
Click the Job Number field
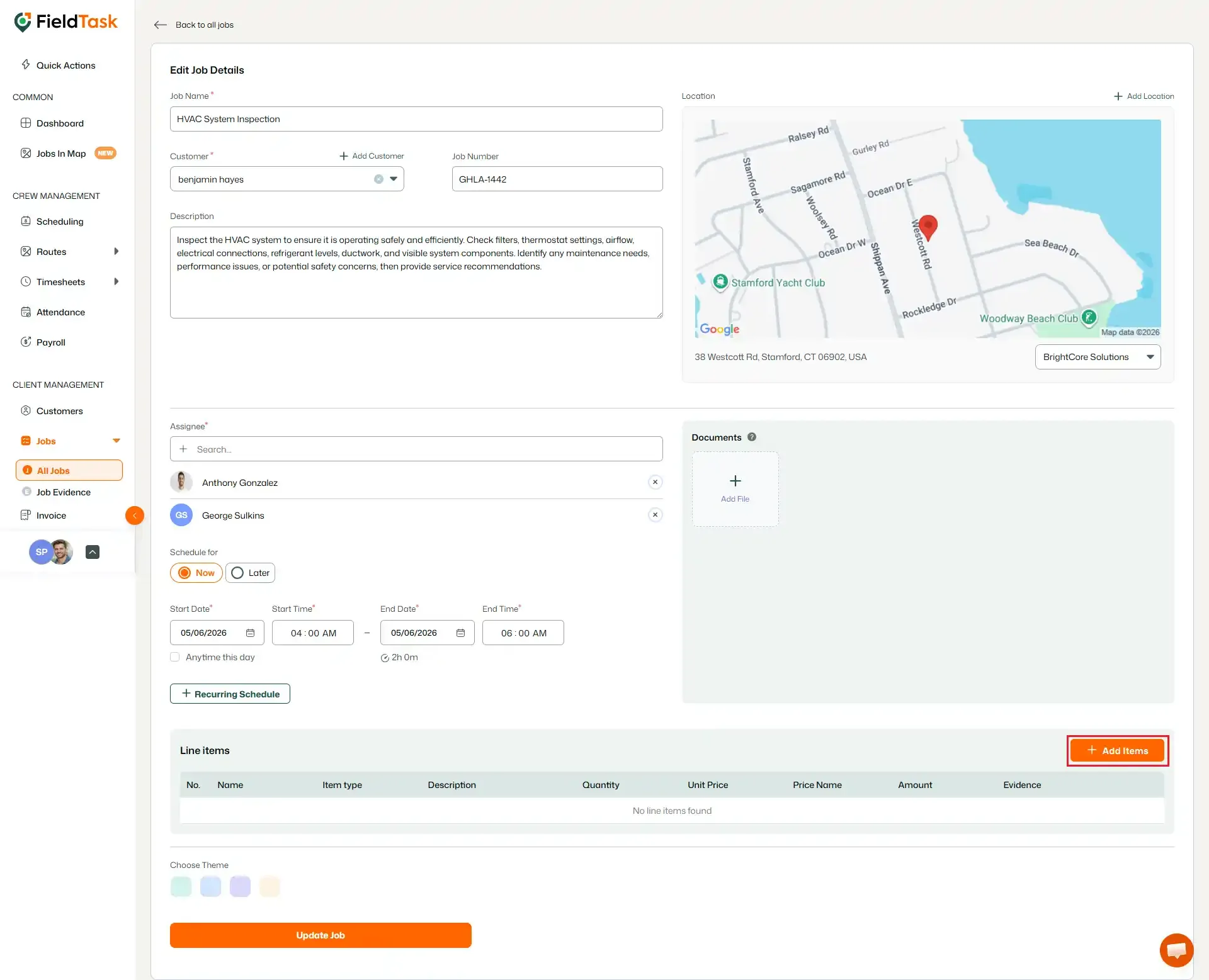click(x=557, y=179)
